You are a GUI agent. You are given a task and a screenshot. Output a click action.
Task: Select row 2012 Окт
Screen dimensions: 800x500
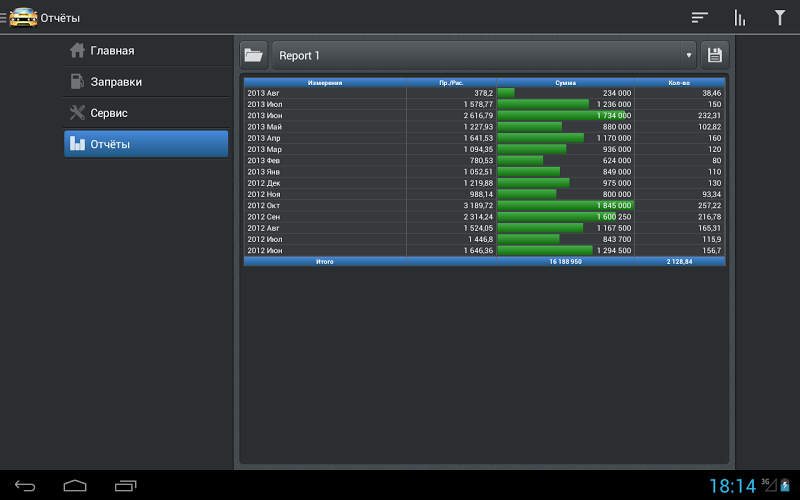(x=484, y=205)
